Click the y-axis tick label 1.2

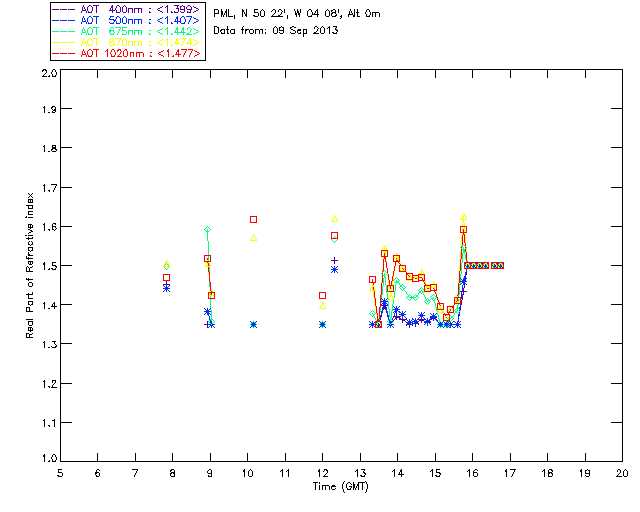49,384
